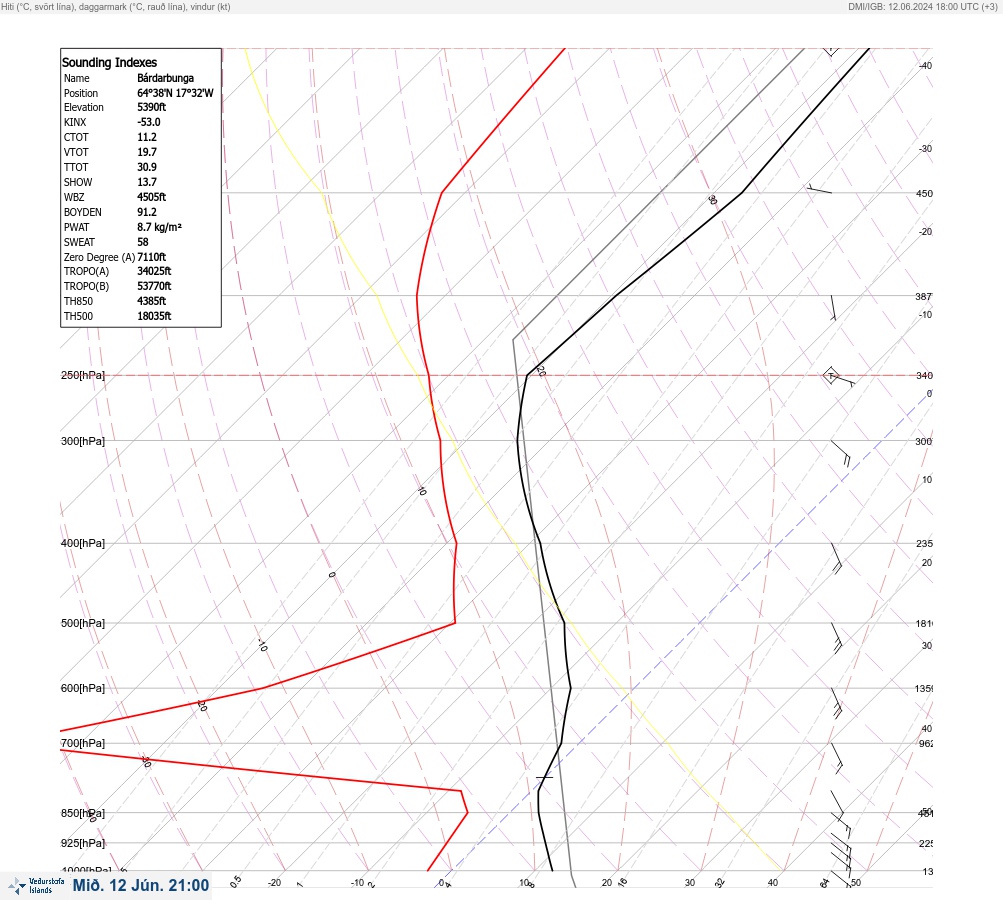1003x900 pixels.
Task: Click the '925[hPa]' pressure label
Action: pos(83,843)
